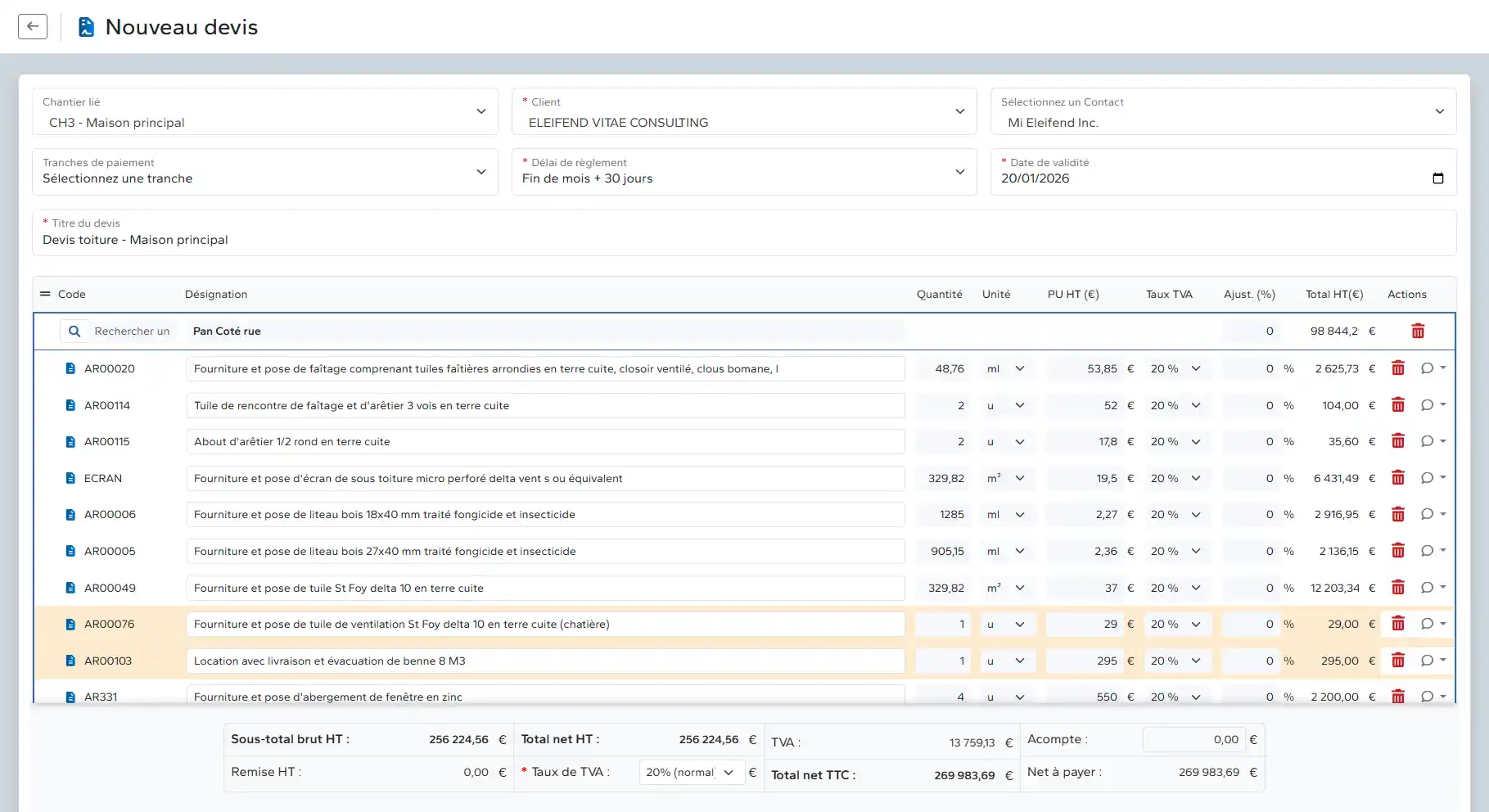
Task: Remove the AR00103 benne line
Action: [x=1397, y=661]
